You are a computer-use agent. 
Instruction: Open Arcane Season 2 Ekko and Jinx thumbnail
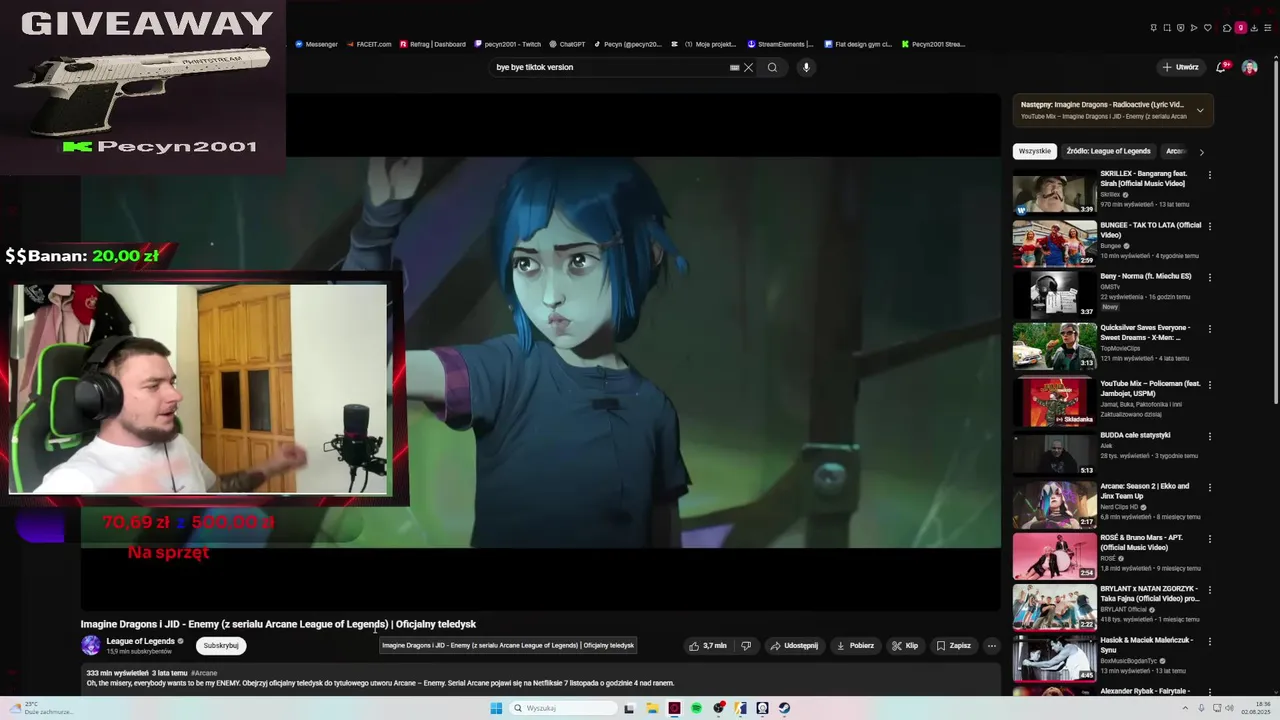(1054, 505)
